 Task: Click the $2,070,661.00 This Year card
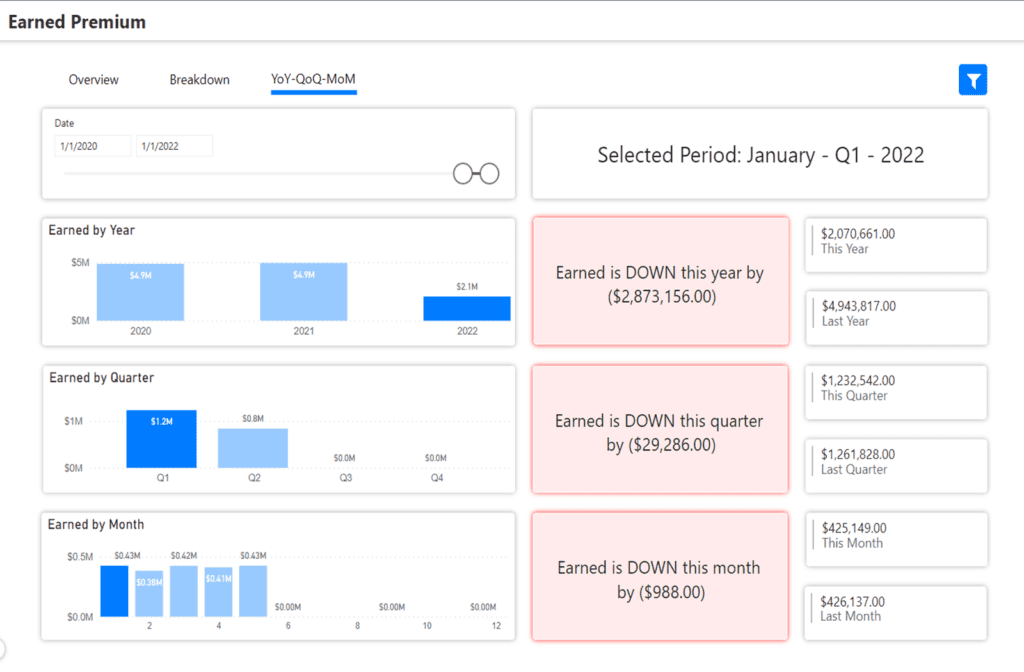click(x=896, y=245)
